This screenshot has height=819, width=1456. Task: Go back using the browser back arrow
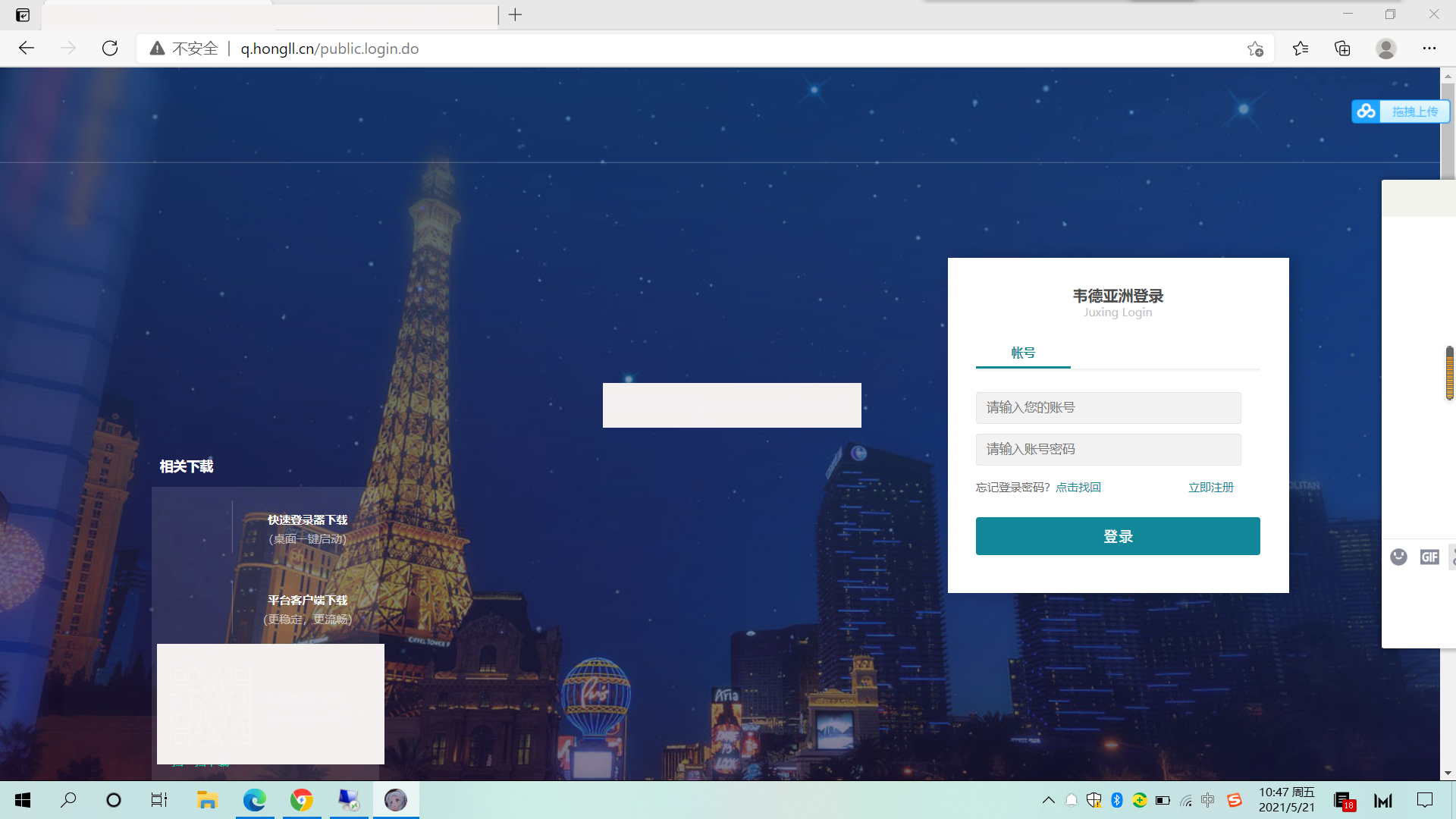pyautogui.click(x=27, y=49)
